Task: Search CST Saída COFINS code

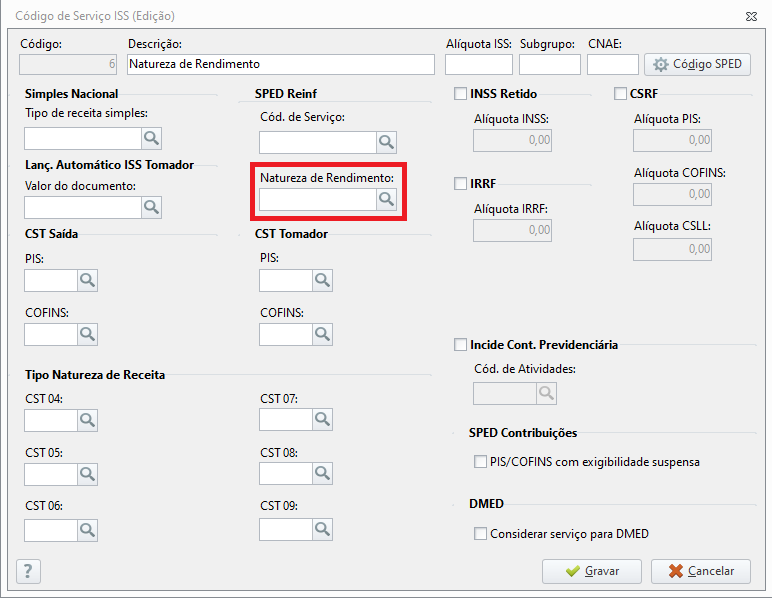Action: (x=88, y=334)
